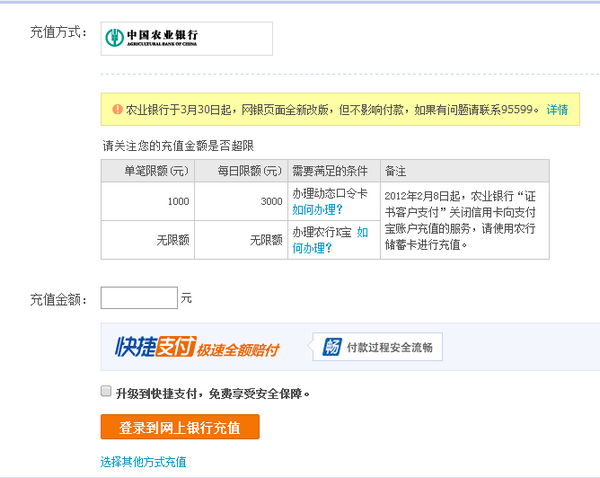
Task: Click the 快捷支付 logo in the banner
Action: pos(155,347)
